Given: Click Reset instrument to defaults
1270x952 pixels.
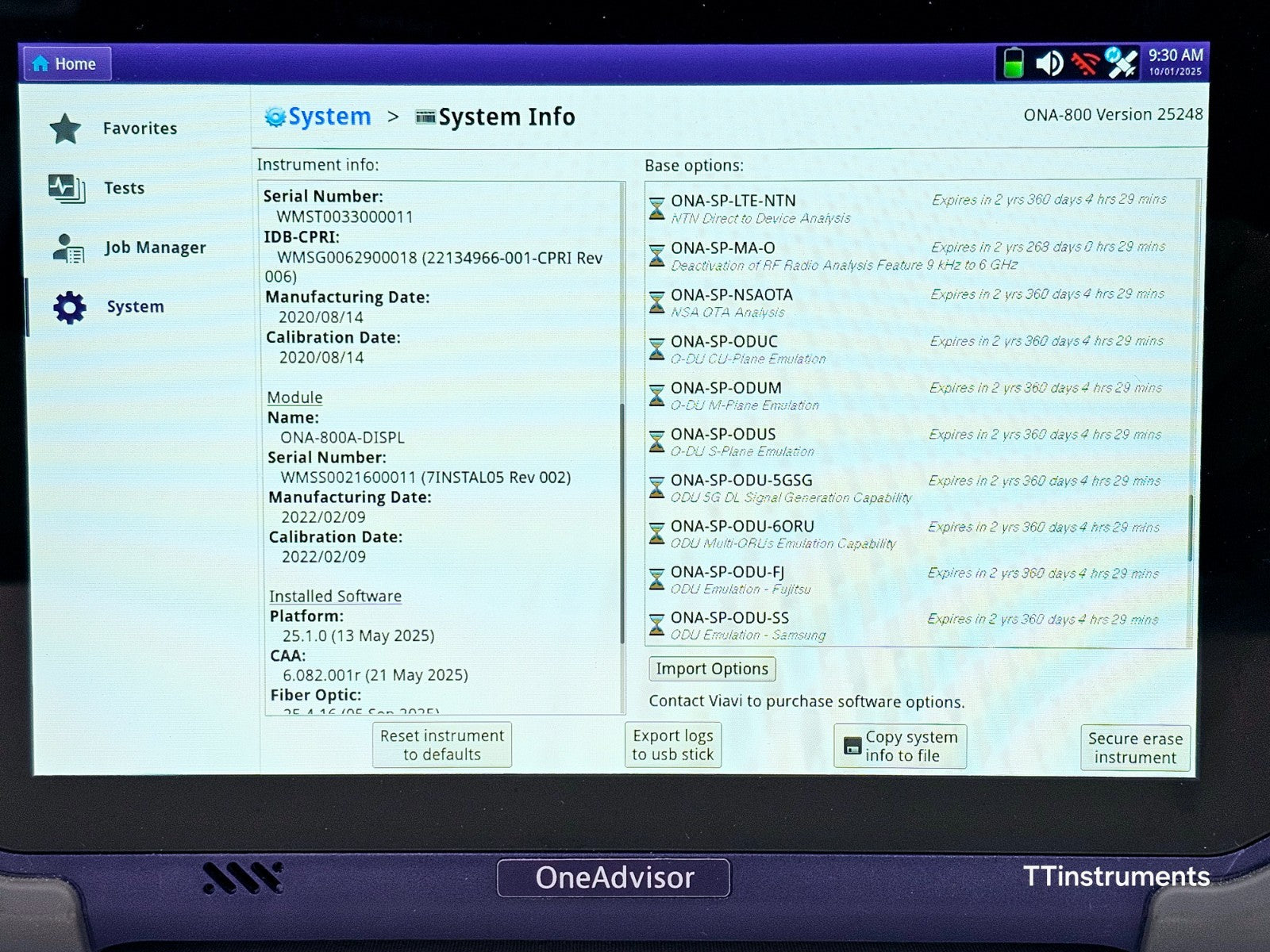Looking at the screenshot, I should coord(441,745).
